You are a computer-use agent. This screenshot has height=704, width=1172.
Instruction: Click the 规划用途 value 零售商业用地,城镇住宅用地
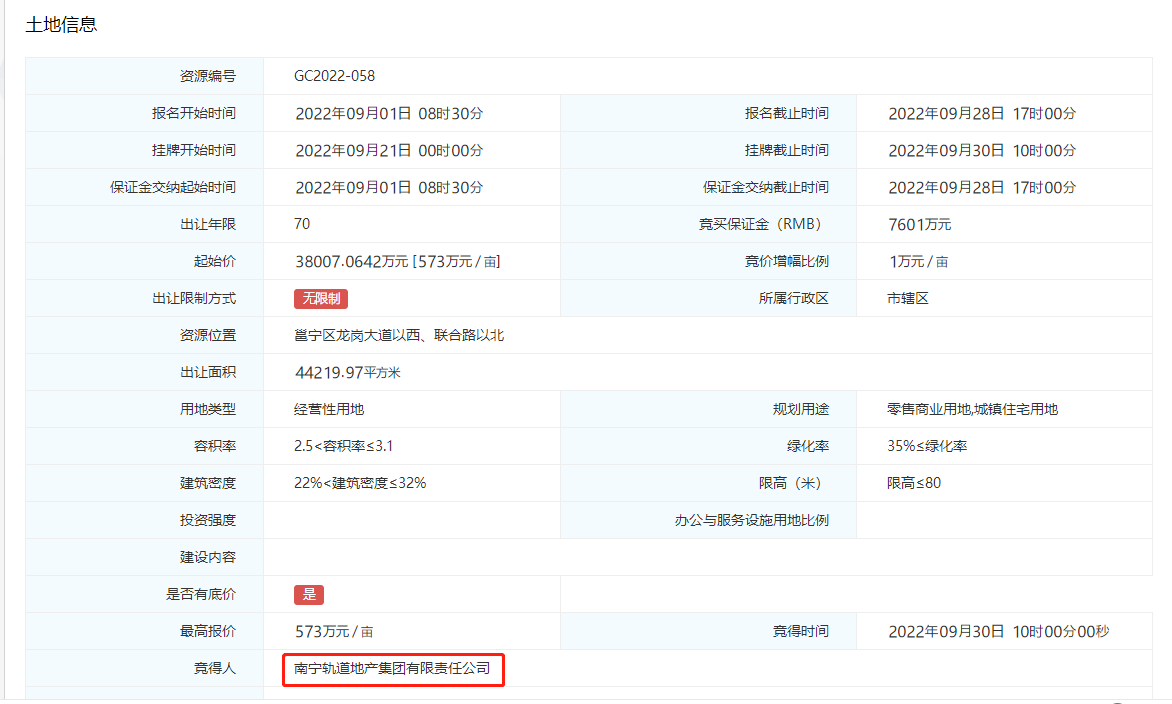click(972, 409)
